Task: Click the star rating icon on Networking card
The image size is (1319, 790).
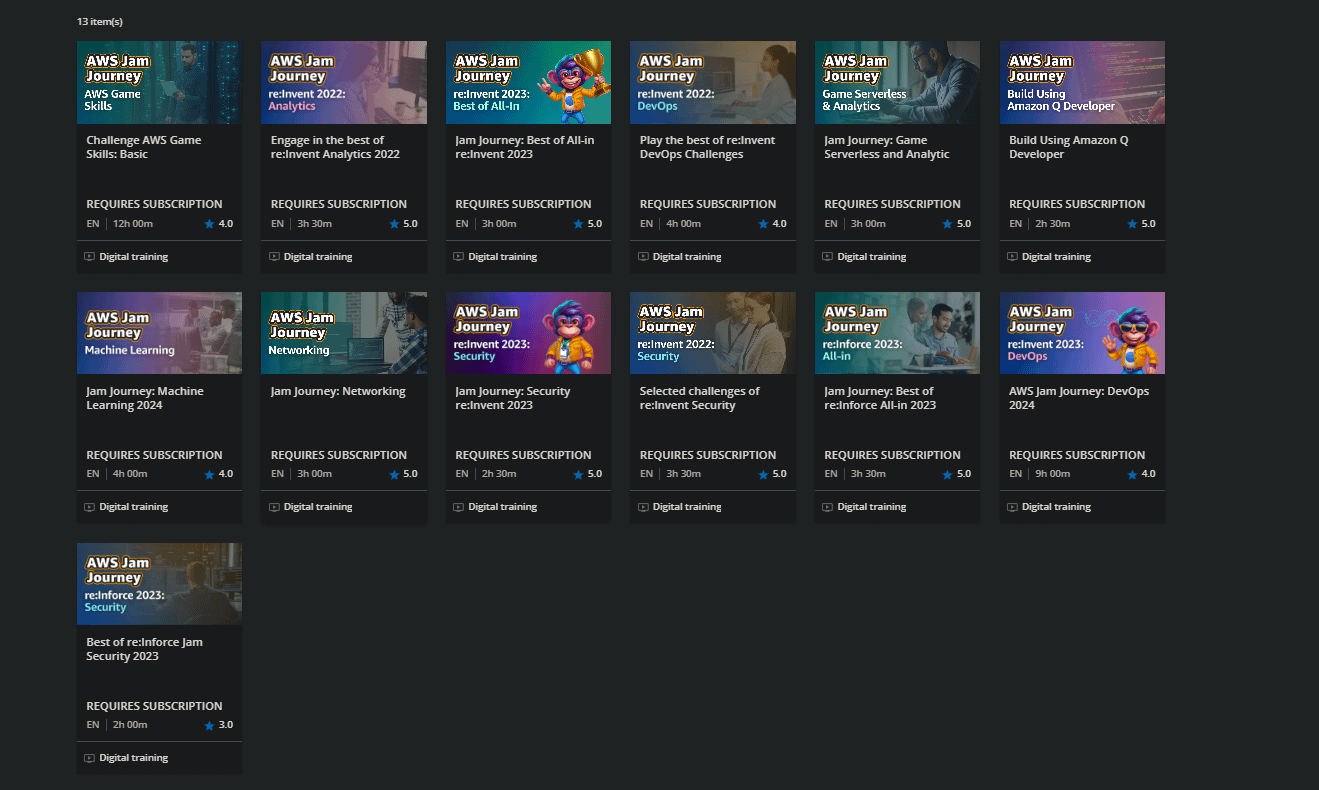Action: pos(394,475)
